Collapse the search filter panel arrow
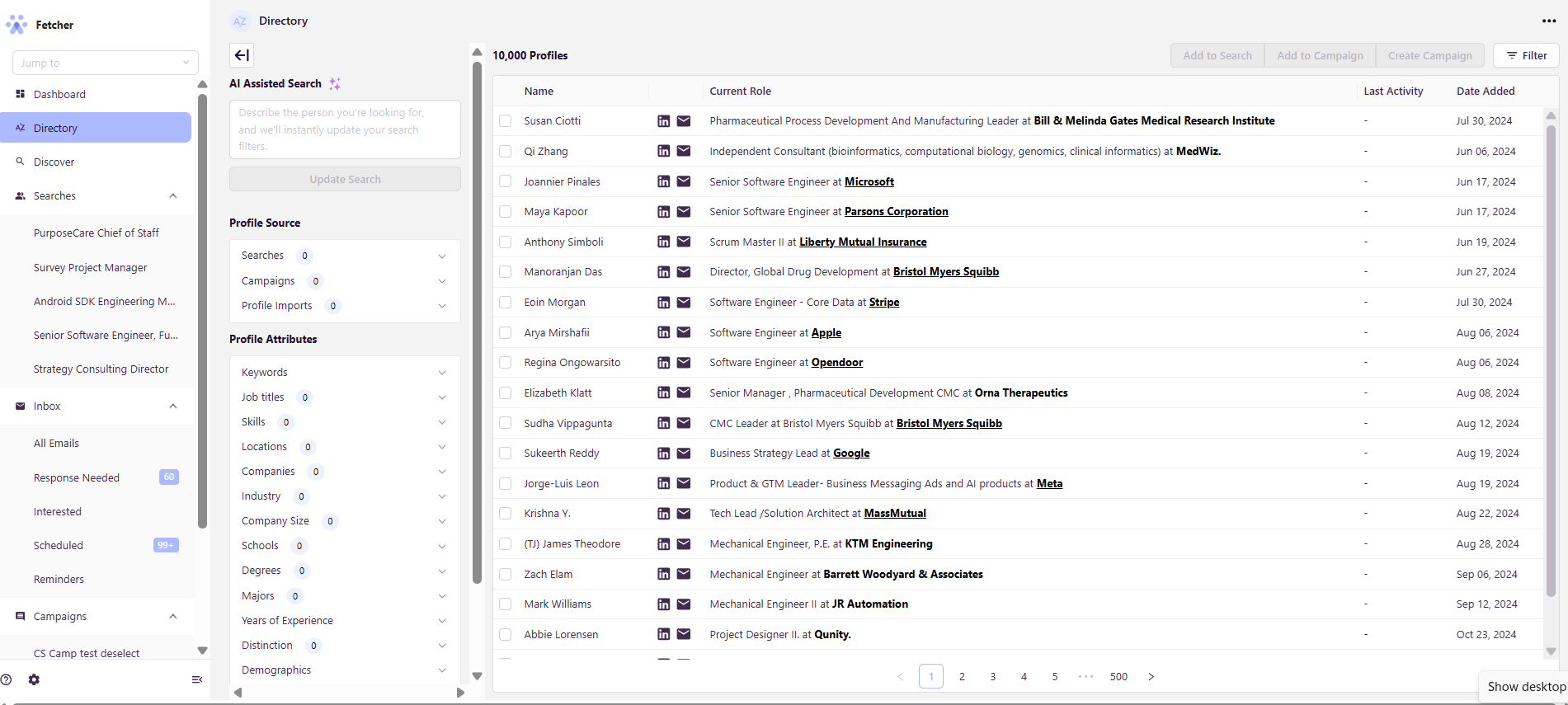 242,55
